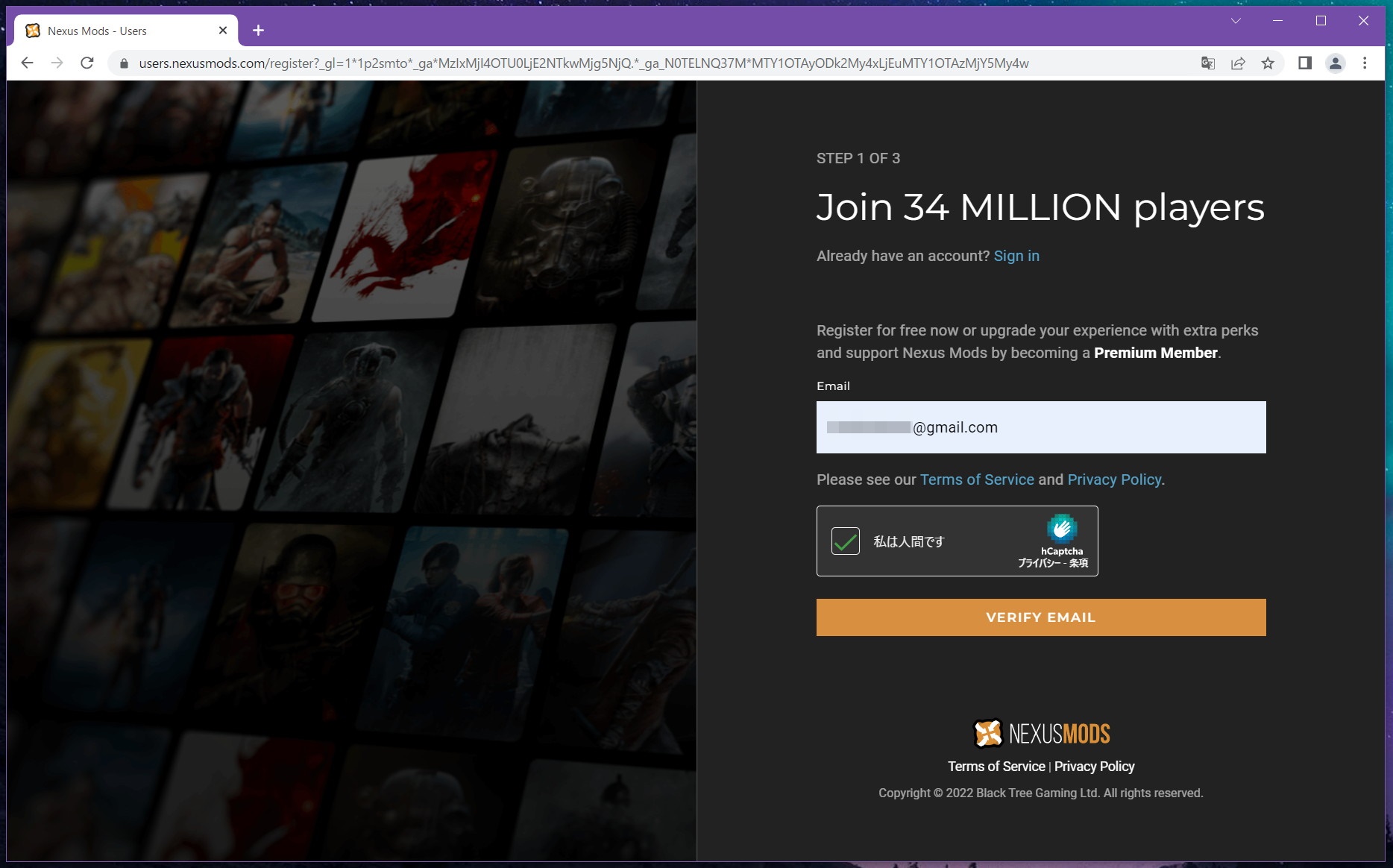The width and height of the screenshot is (1393, 868).
Task: Close the Nexus Mods - Users tab
Action: click(x=222, y=31)
